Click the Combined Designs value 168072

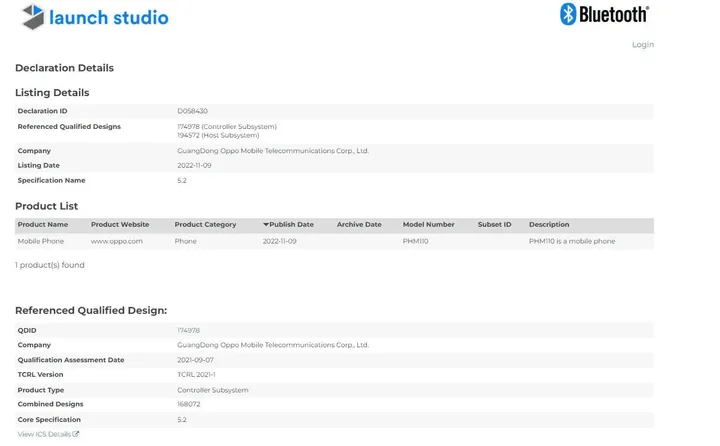[x=189, y=405]
